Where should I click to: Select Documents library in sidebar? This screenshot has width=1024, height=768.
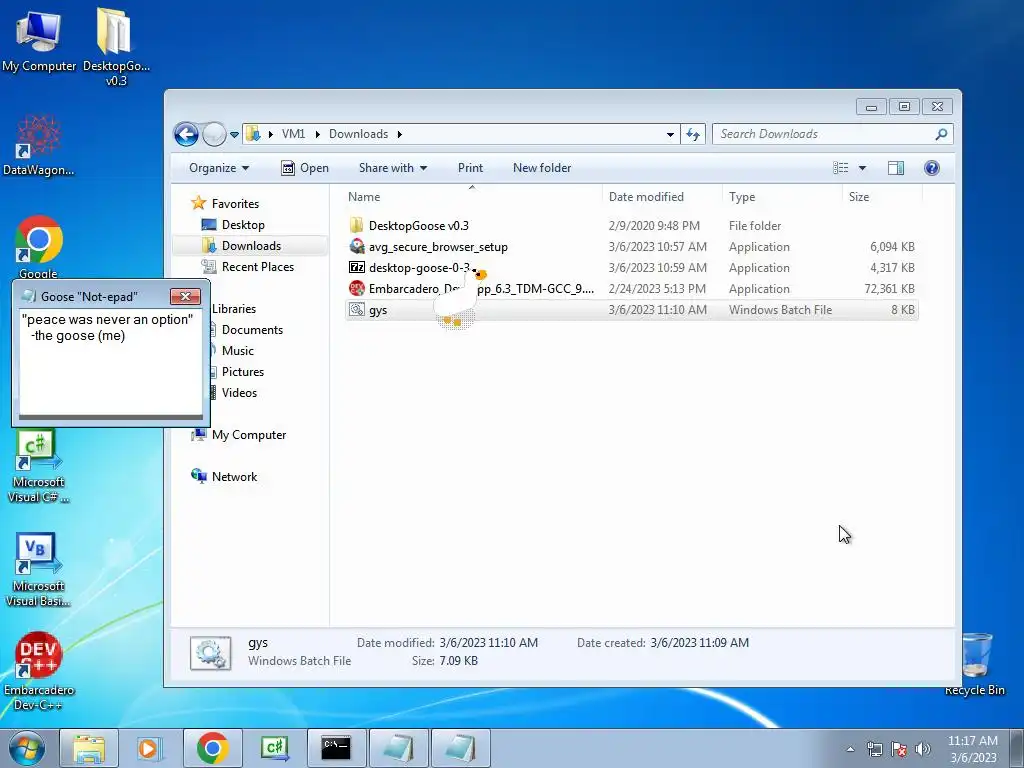[x=252, y=330]
